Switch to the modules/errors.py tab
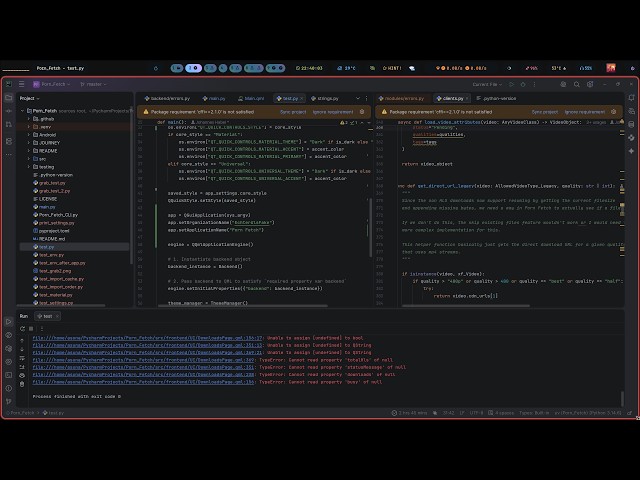Screen dimensions: 640x480 click(401, 98)
